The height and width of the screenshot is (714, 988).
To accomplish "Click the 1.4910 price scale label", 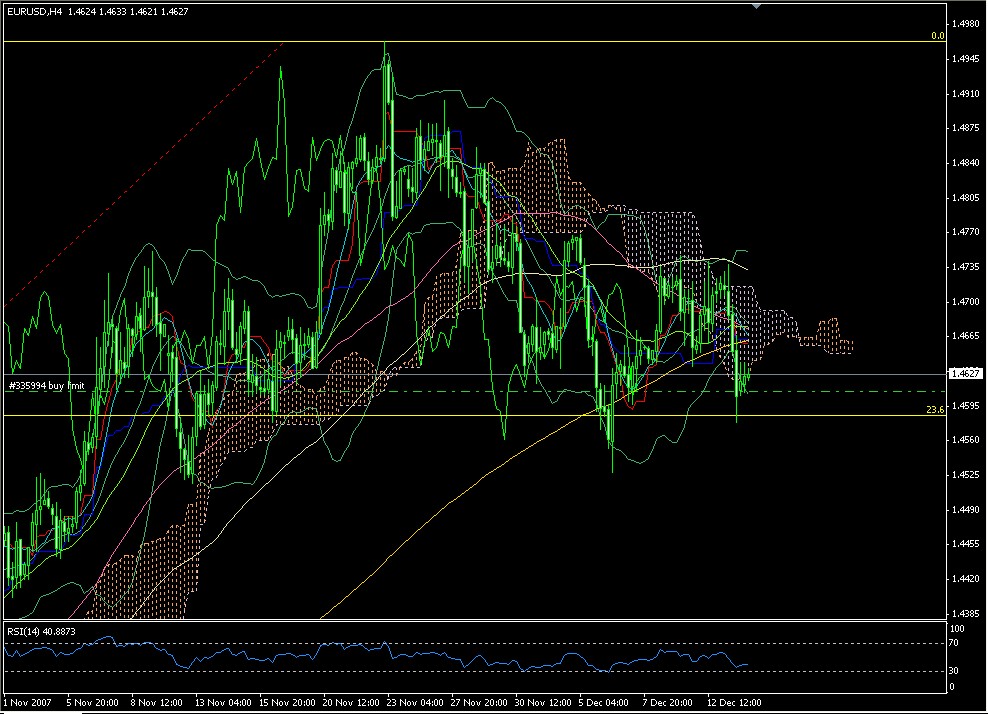I will [965, 93].
